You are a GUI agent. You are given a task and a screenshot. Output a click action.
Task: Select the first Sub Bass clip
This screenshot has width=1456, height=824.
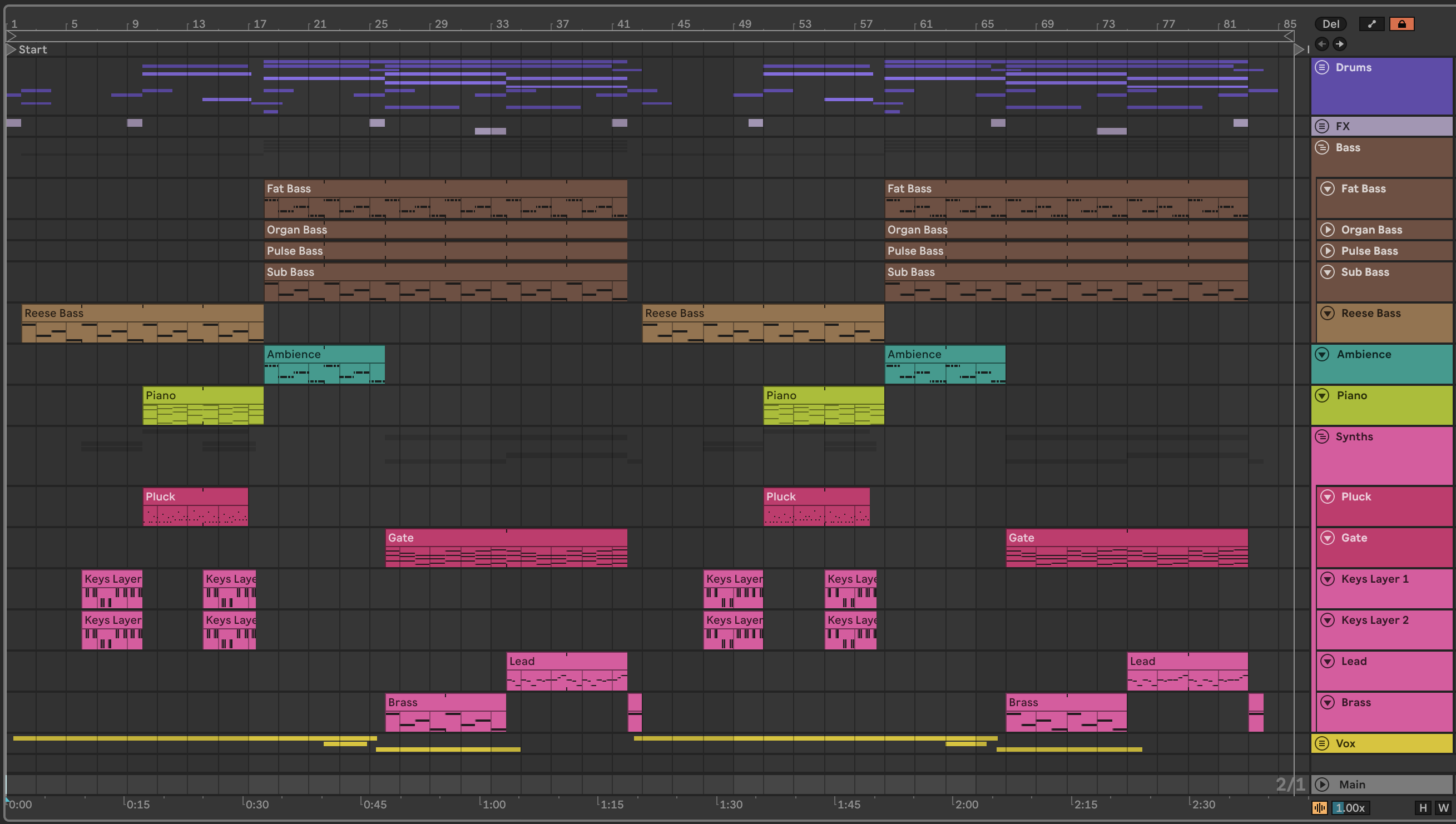(x=445, y=282)
